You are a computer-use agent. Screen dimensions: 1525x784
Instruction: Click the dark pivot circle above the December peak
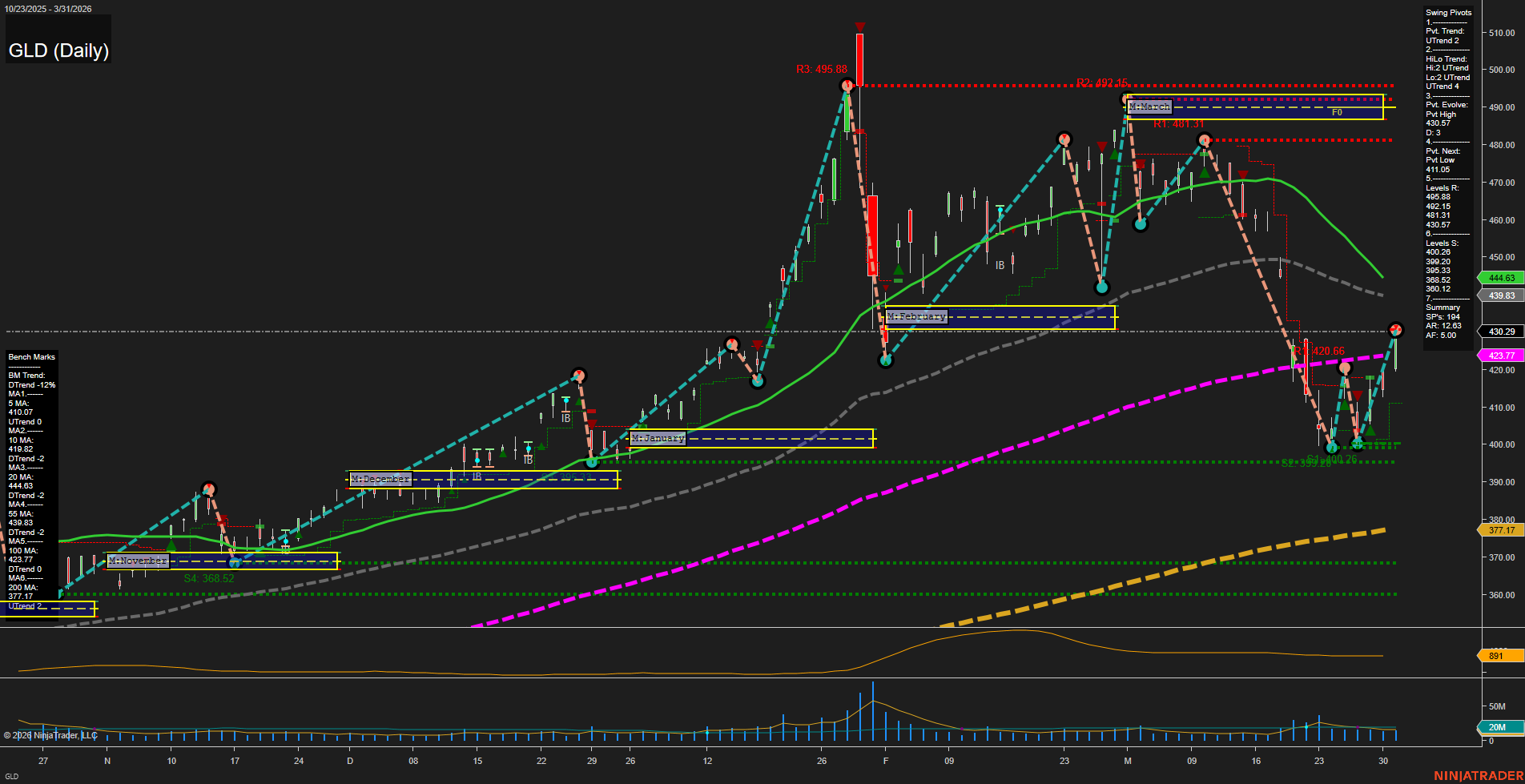(x=579, y=375)
